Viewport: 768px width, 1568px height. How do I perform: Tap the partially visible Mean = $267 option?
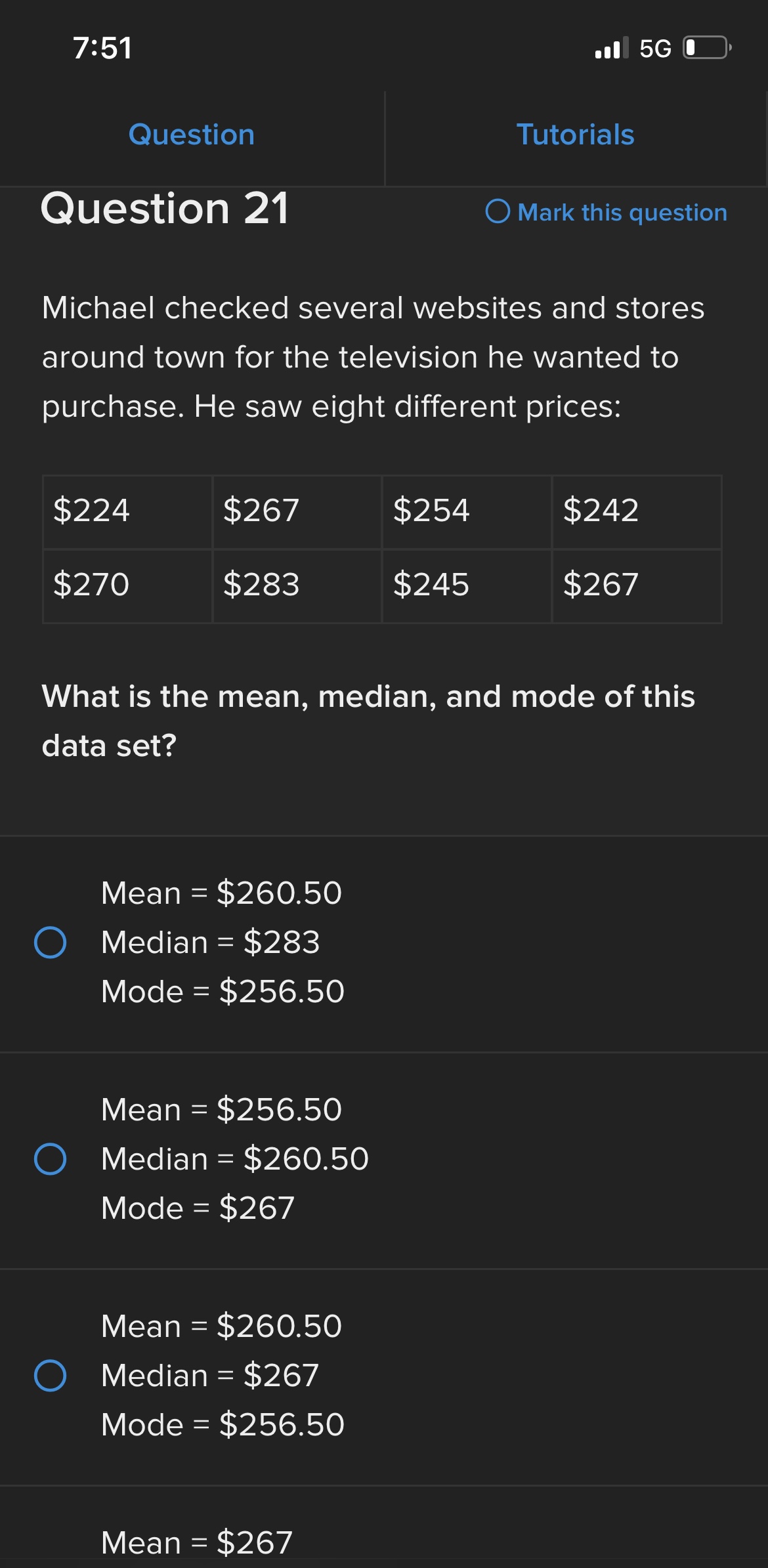[x=197, y=1542]
